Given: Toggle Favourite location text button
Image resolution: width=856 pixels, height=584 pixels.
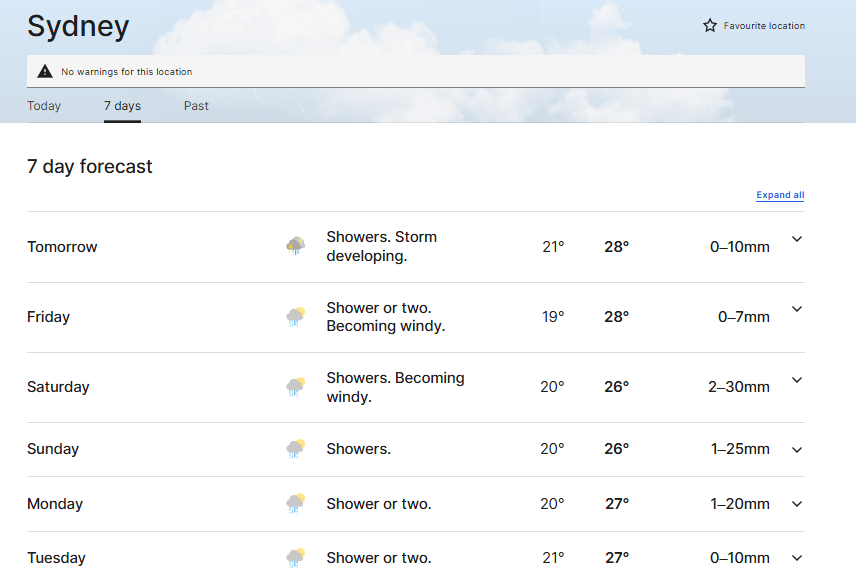Looking at the screenshot, I should click(x=764, y=26).
